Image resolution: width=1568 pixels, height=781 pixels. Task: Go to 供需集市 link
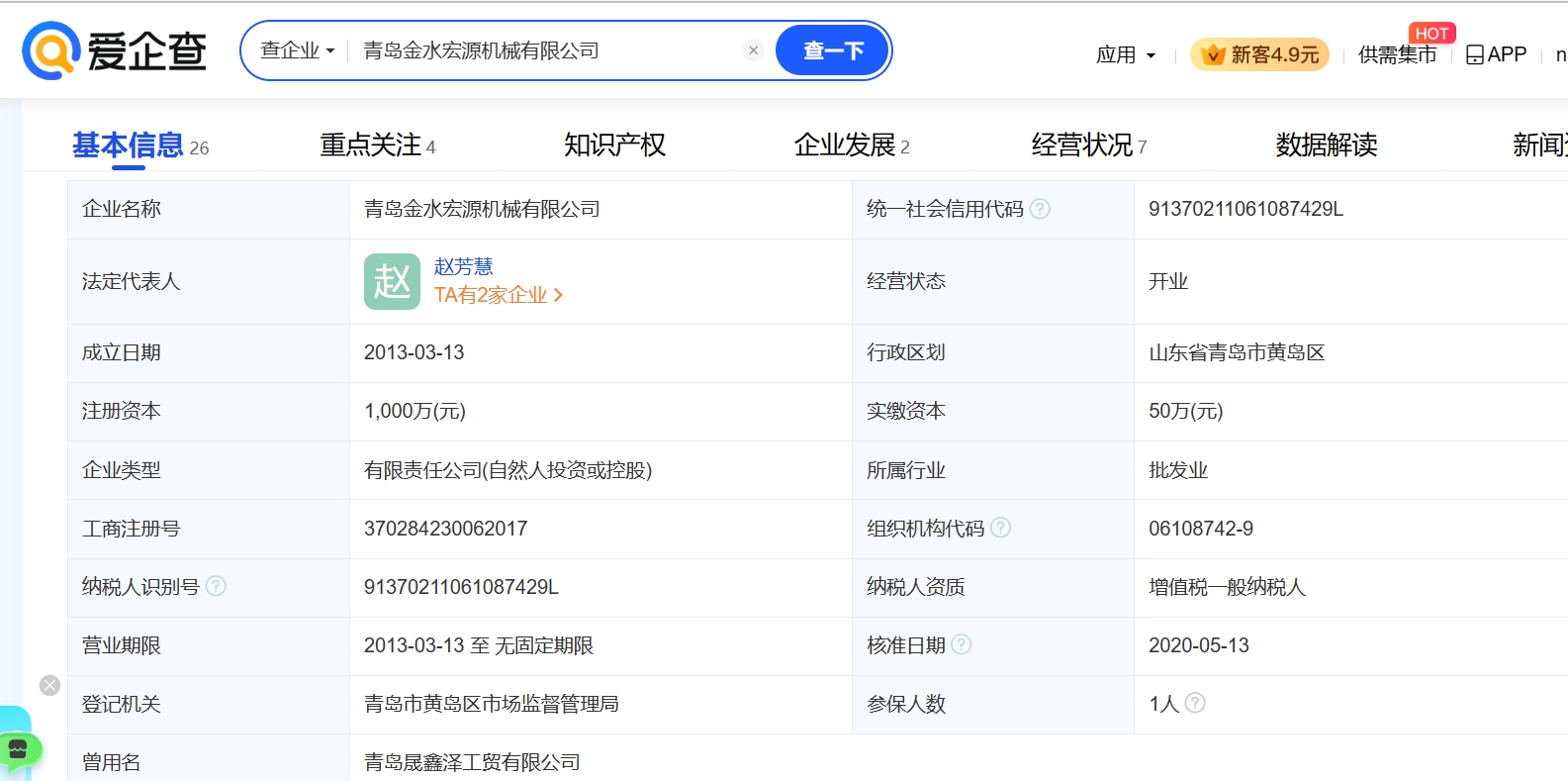coord(1397,54)
